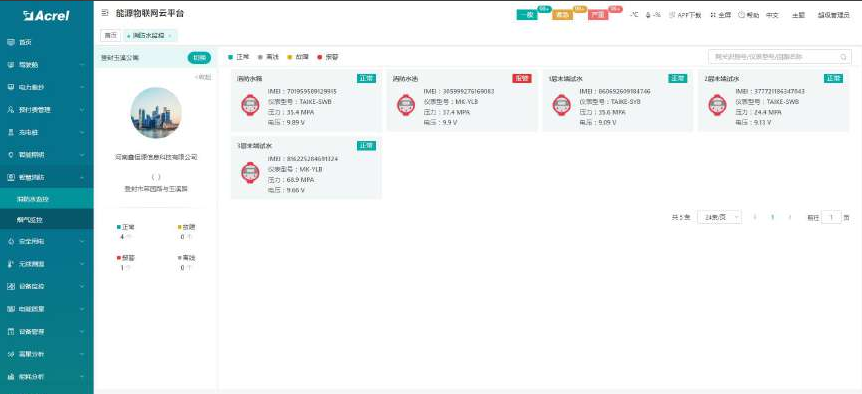
Task: Click the hamburger menu collapse icon
Action: pyautogui.click(x=105, y=13)
